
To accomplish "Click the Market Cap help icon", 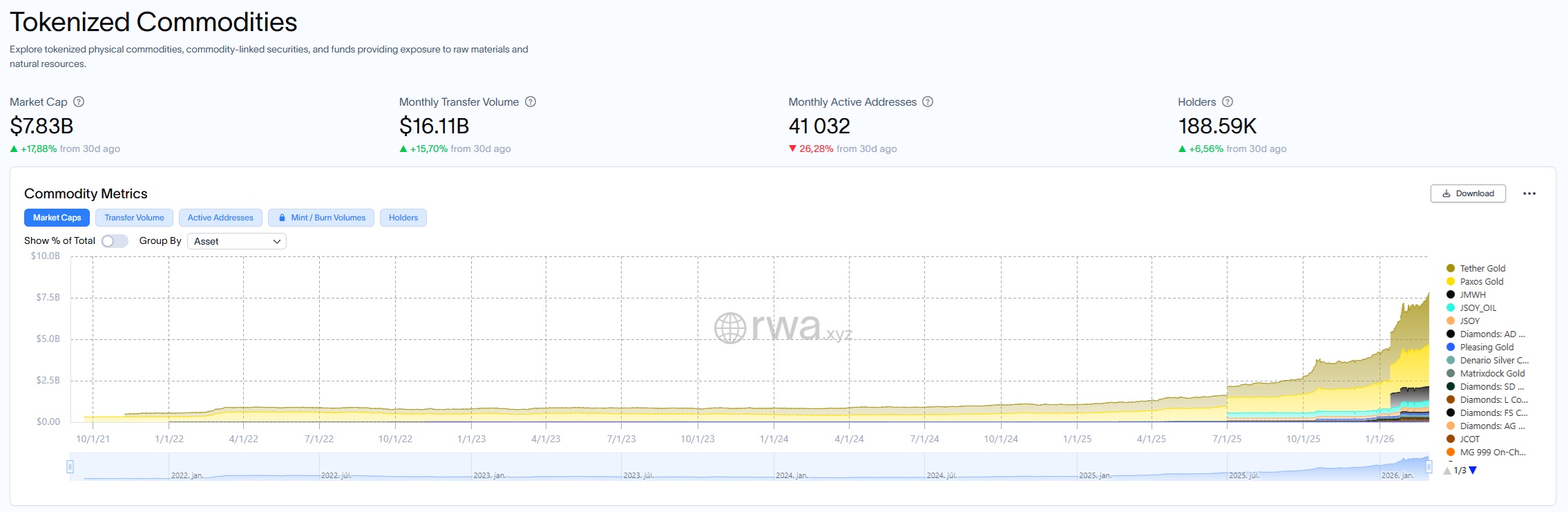I will (79, 102).
